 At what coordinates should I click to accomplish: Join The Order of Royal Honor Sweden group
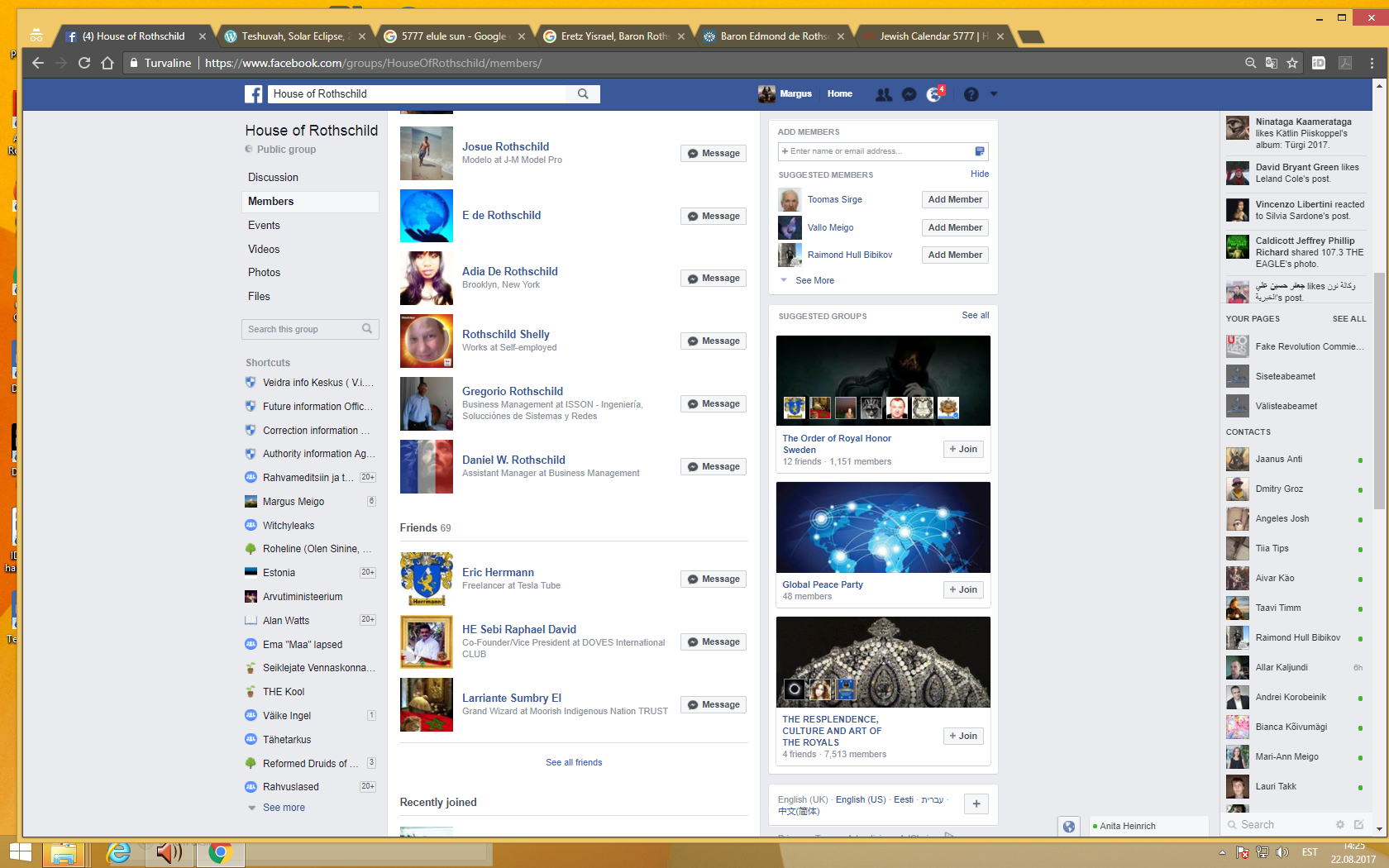(x=963, y=450)
